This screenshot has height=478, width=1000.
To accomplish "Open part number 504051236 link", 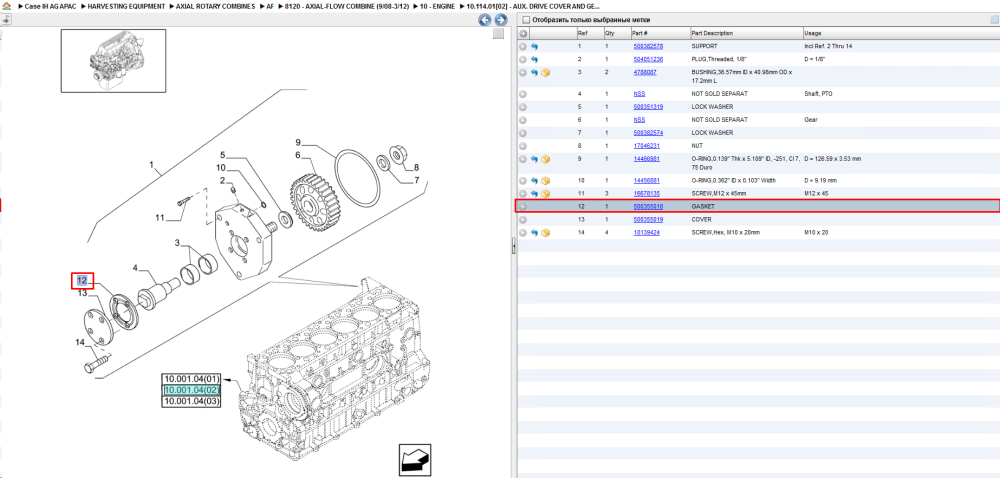I will (x=648, y=59).
